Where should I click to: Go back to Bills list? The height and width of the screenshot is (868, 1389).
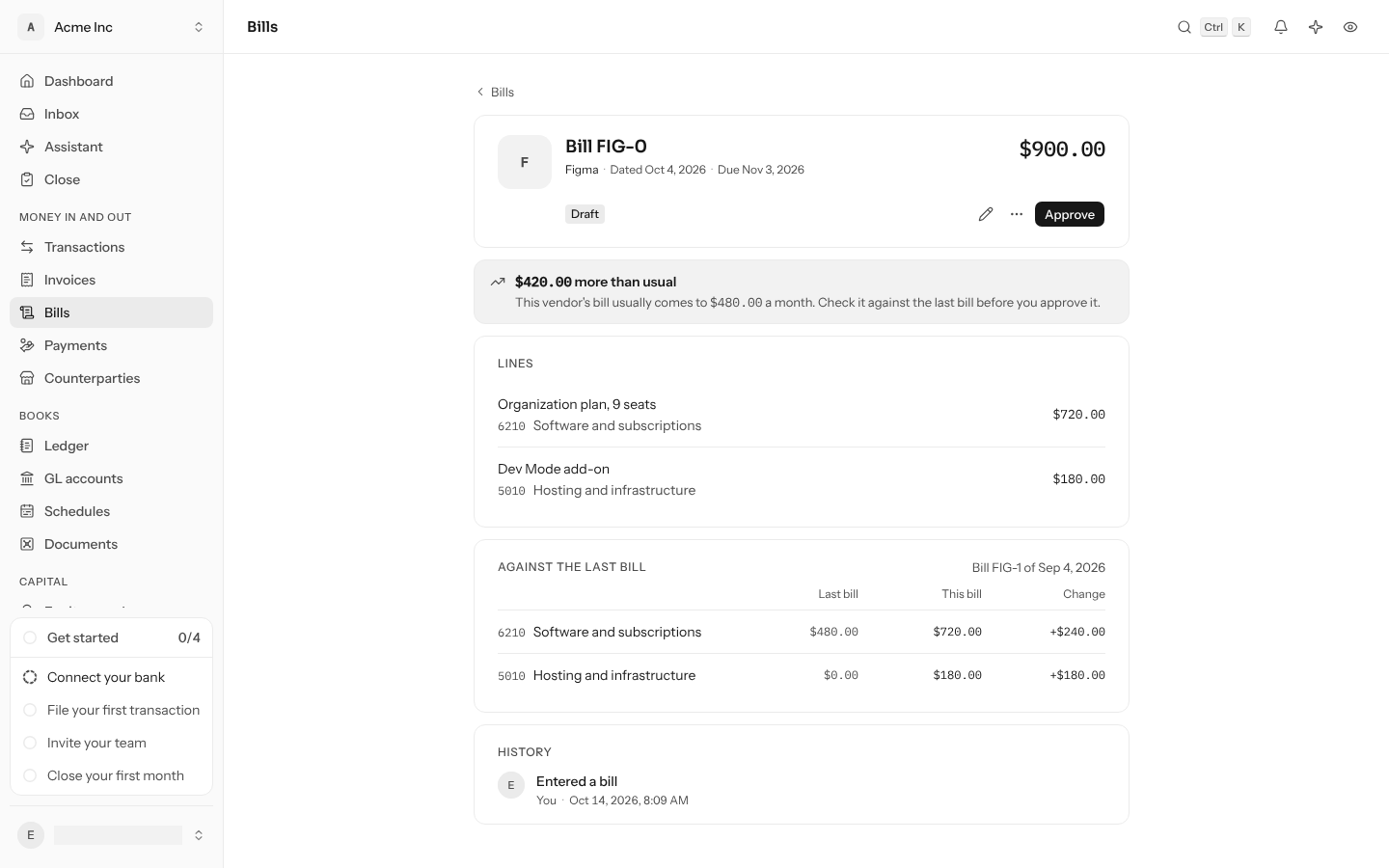click(x=495, y=92)
